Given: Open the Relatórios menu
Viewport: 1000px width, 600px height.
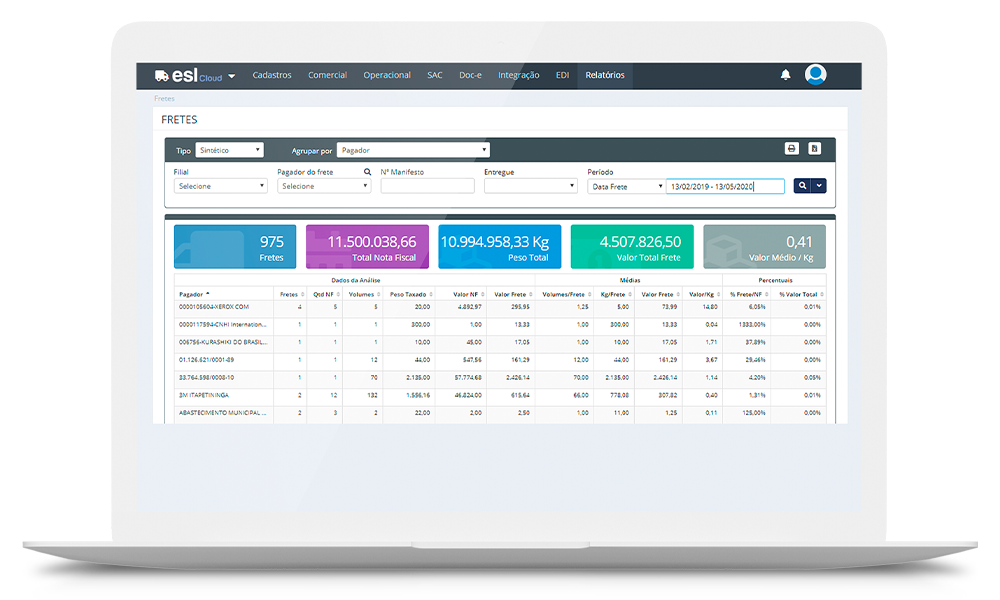Looking at the screenshot, I should point(605,75).
